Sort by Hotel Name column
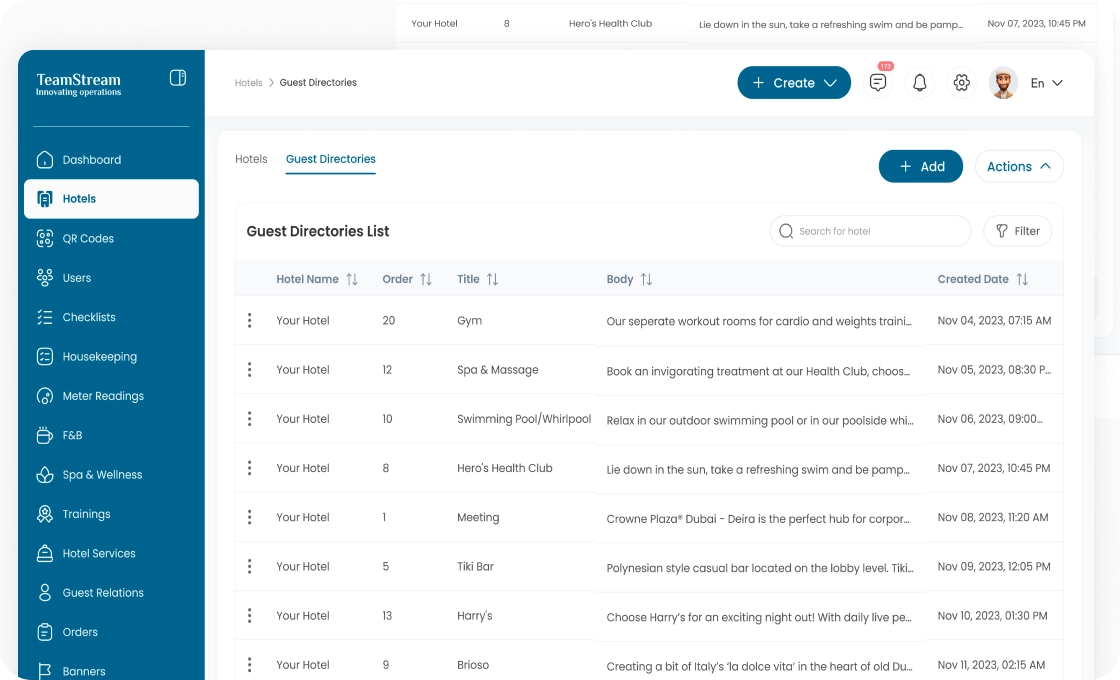Image resolution: width=1120 pixels, height=680 pixels. (351, 280)
